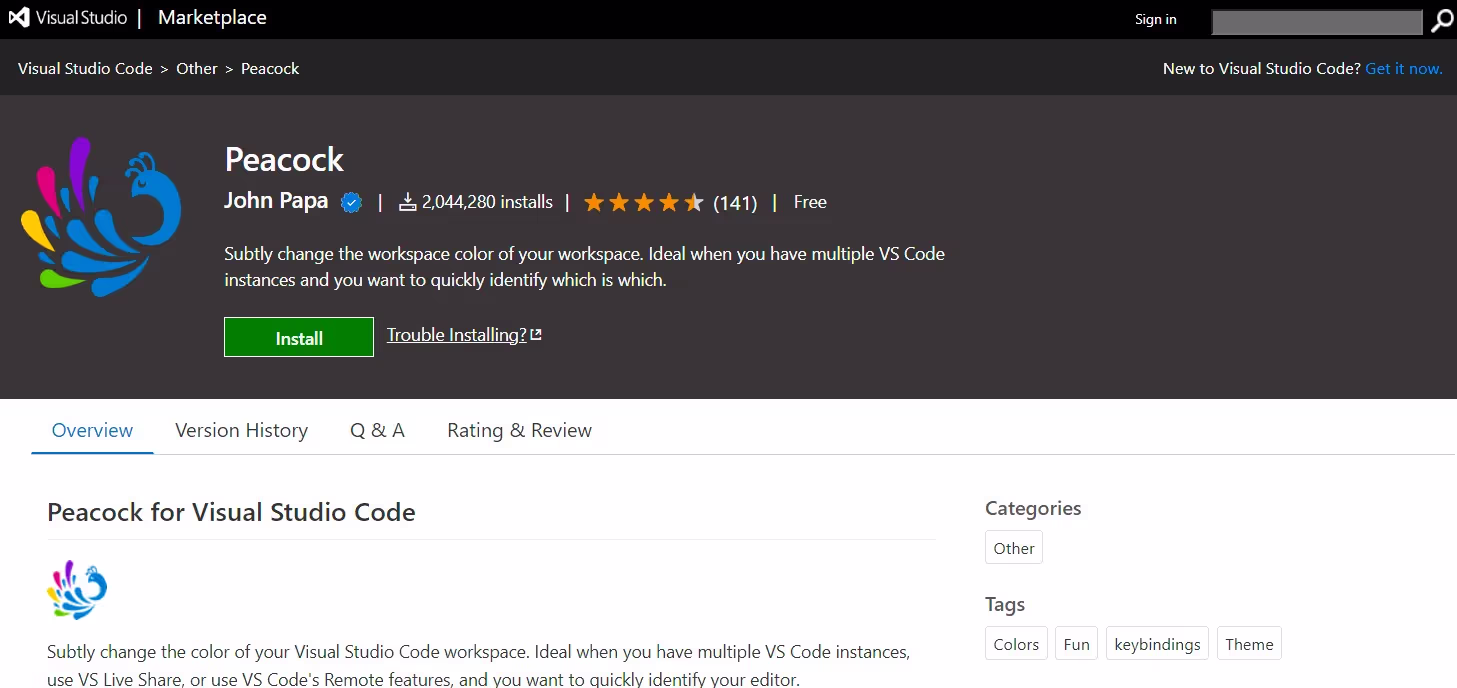This screenshot has height=688, width=1457.
Task: Click the green Install button
Action: point(299,337)
